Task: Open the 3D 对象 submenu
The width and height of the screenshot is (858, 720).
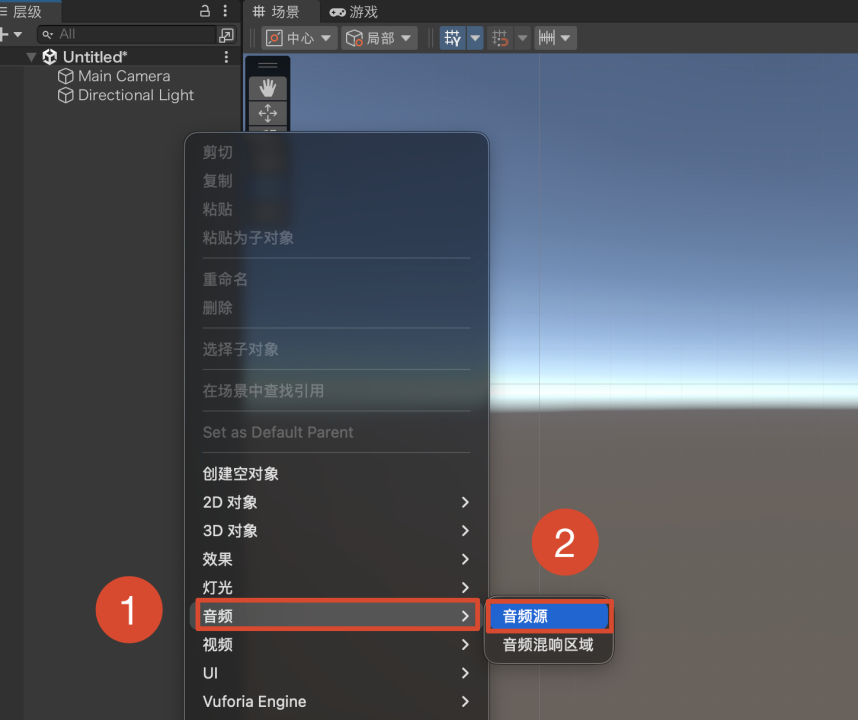Action: [337, 531]
